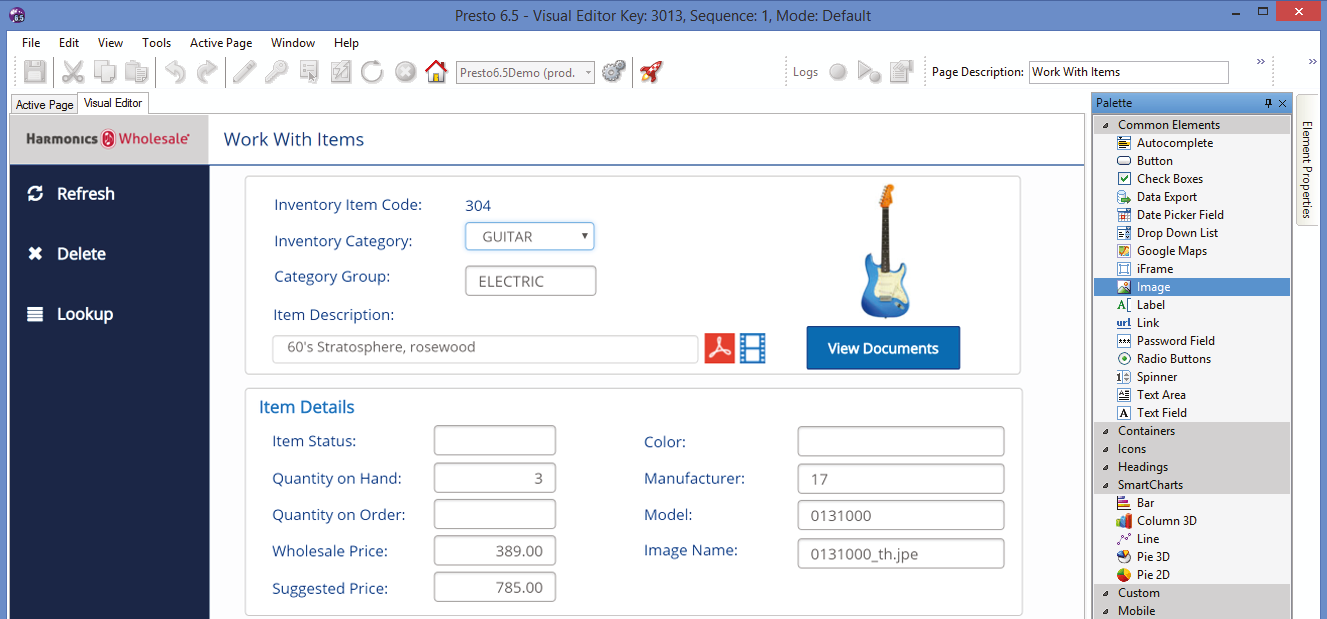Pin the Palette panel
The height and width of the screenshot is (619, 1327).
(x=1269, y=103)
